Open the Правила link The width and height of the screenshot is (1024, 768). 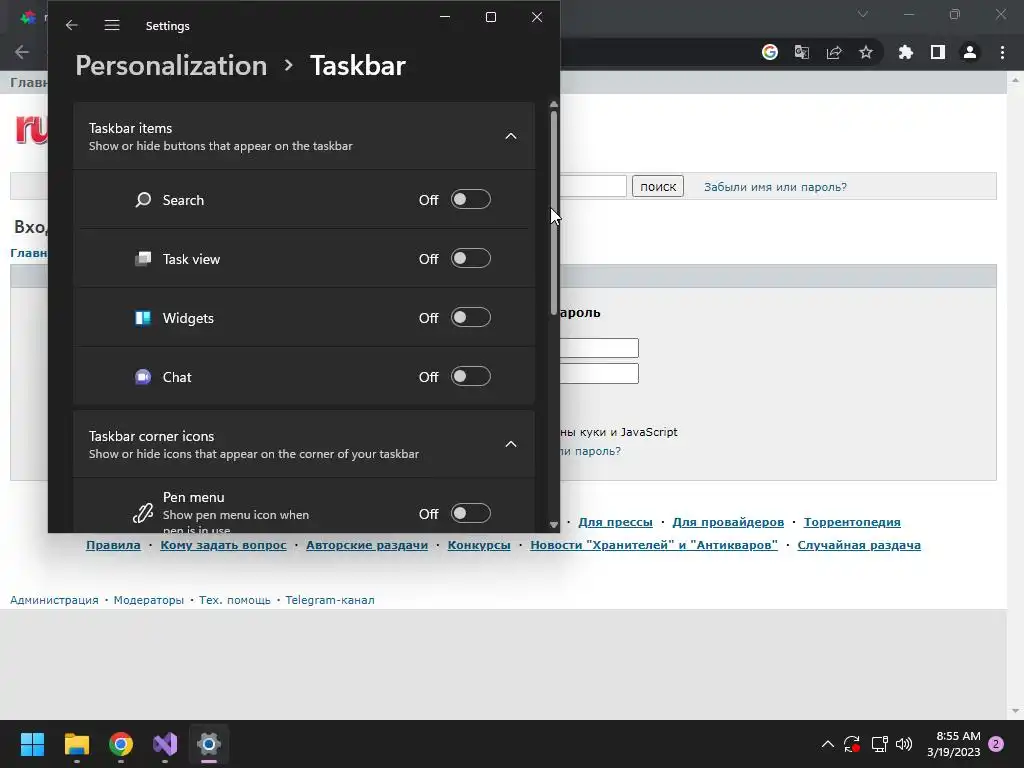pyautogui.click(x=113, y=545)
